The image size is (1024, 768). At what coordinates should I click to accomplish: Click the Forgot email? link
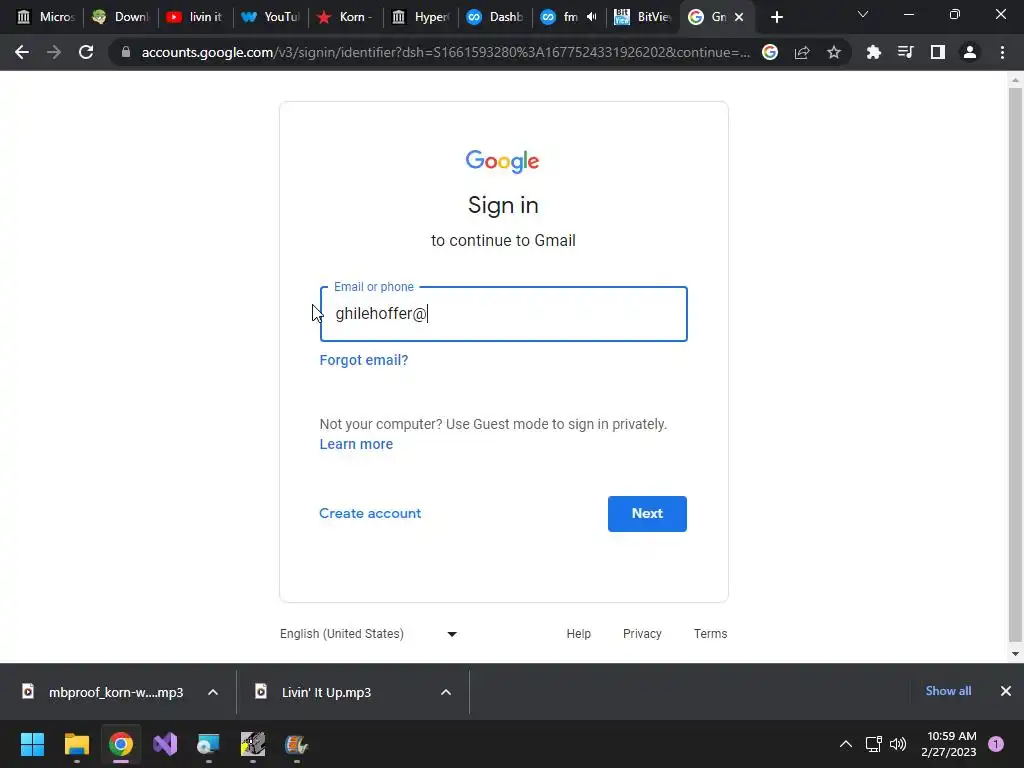pyautogui.click(x=364, y=360)
